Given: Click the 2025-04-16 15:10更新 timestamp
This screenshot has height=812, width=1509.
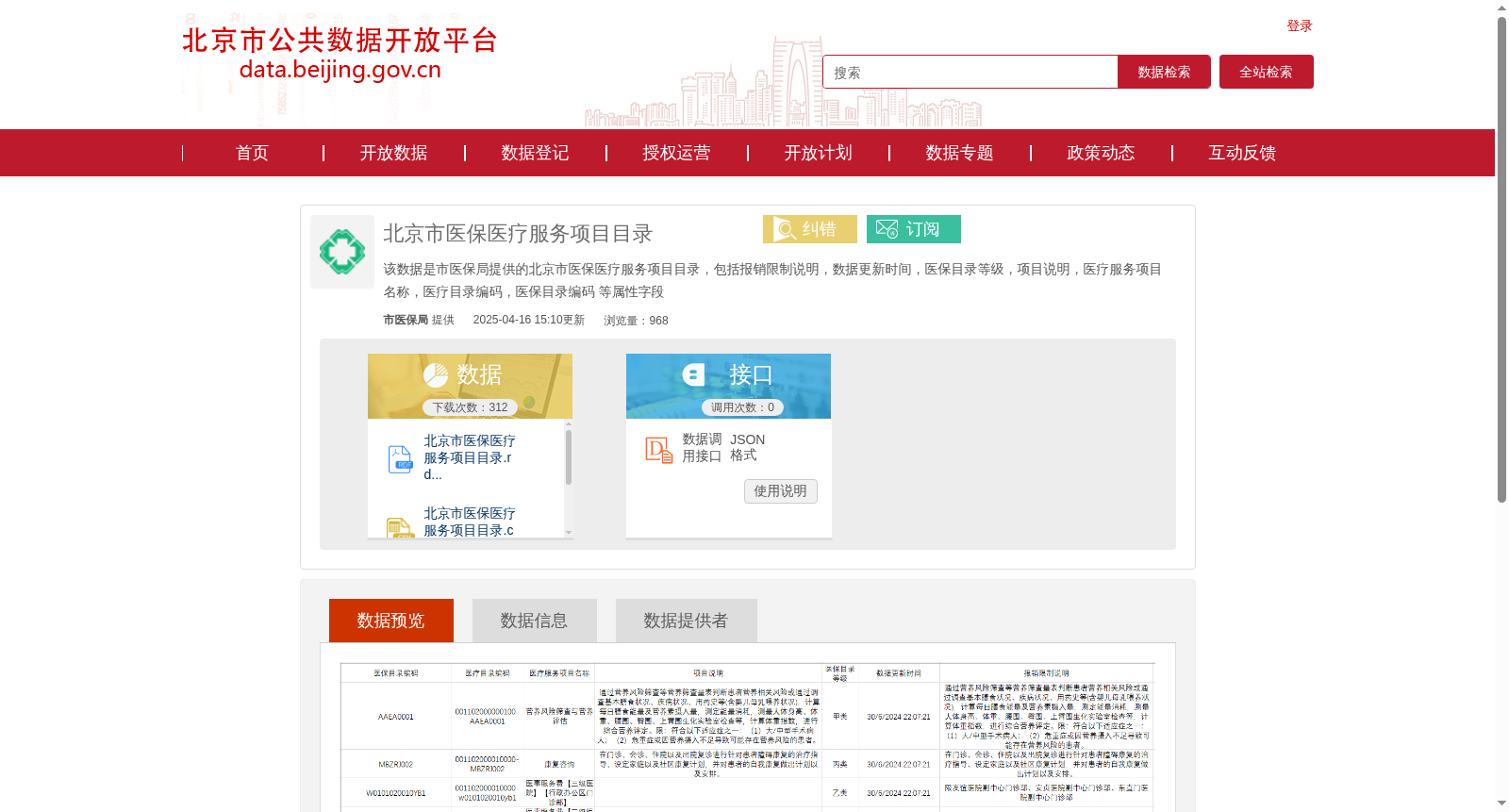Looking at the screenshot, I should pos(529,321).
